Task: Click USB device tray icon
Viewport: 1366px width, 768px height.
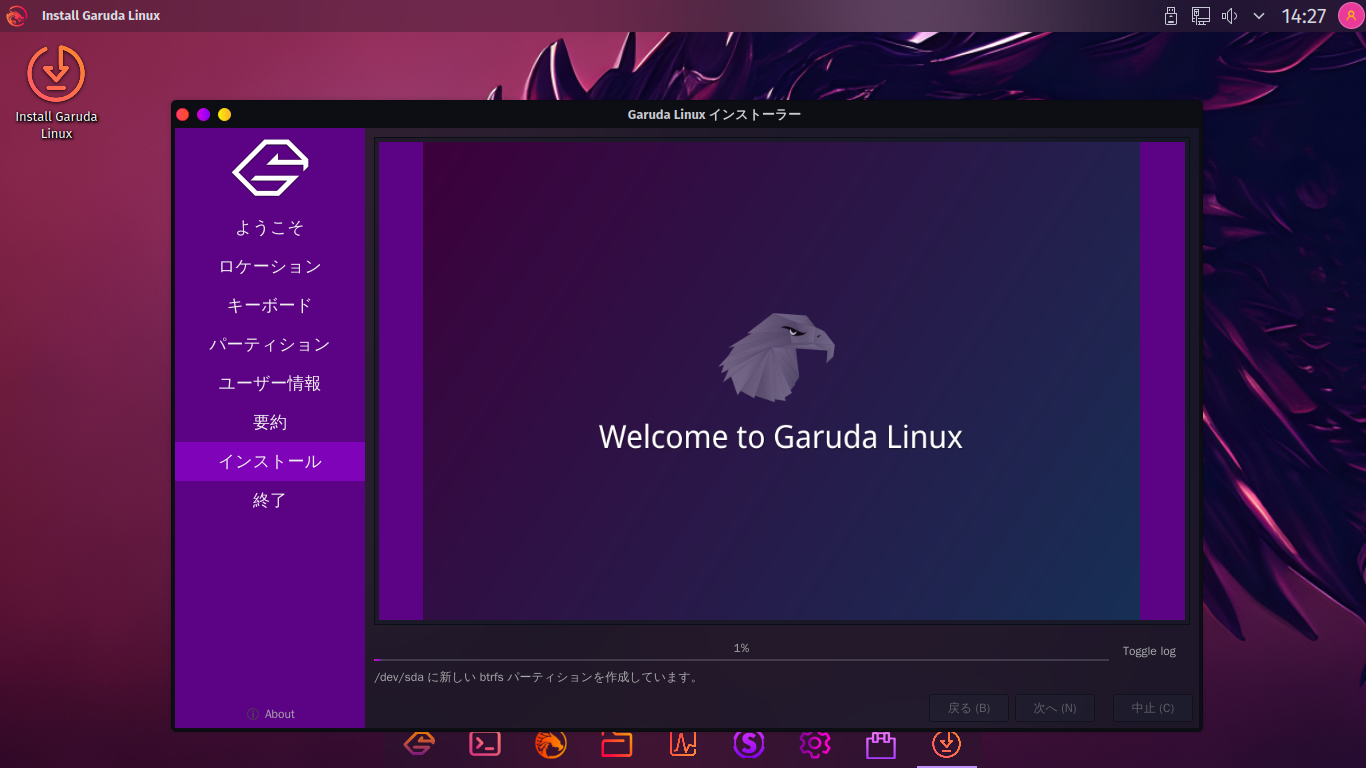Action: [x=1171, y=16]
